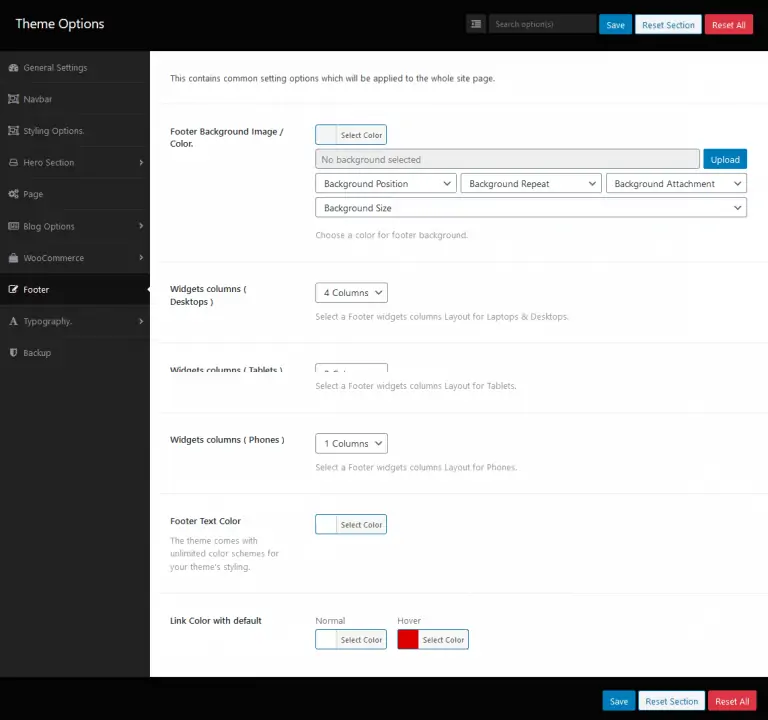Image resolution: width=768 pixels, height=720 pixels.
Task: Click the Backup shield icon
Action: click(13, 353)
